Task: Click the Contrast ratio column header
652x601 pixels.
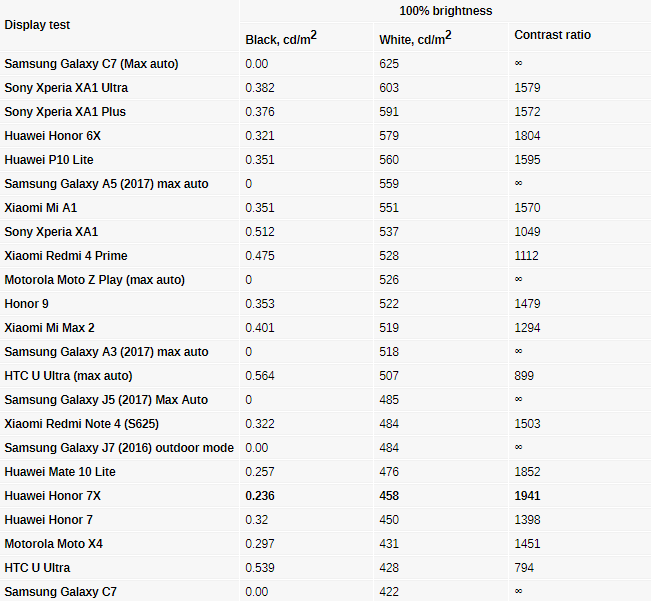Action: [552, 35]
